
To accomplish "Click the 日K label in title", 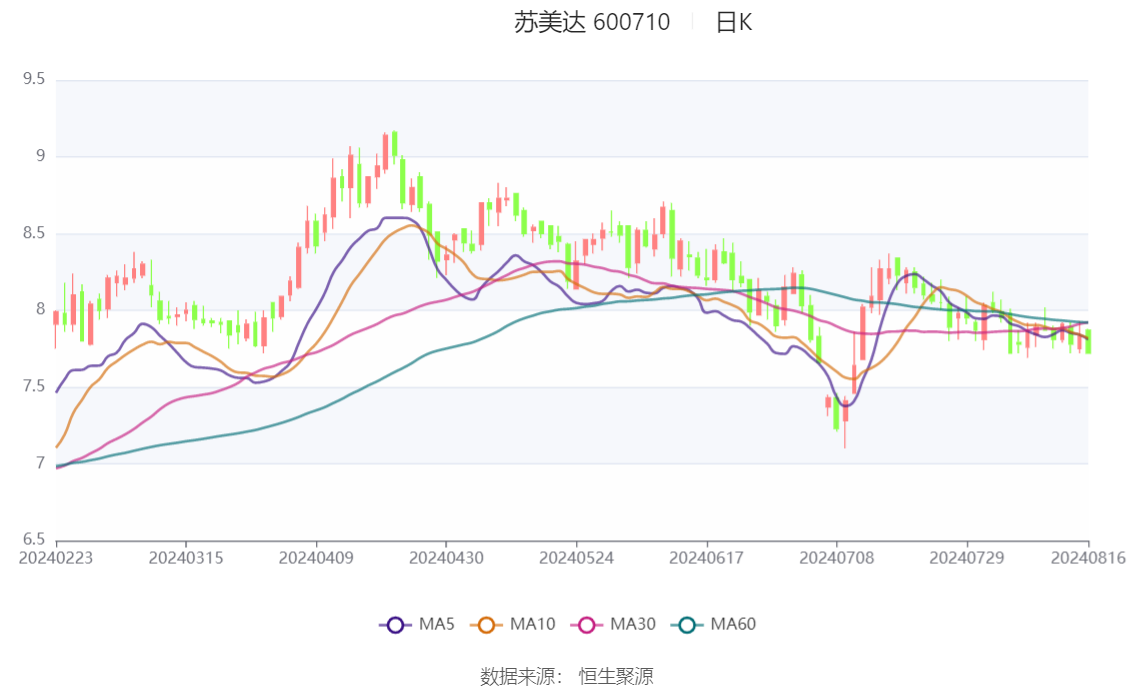I will (x=733, y=22).
